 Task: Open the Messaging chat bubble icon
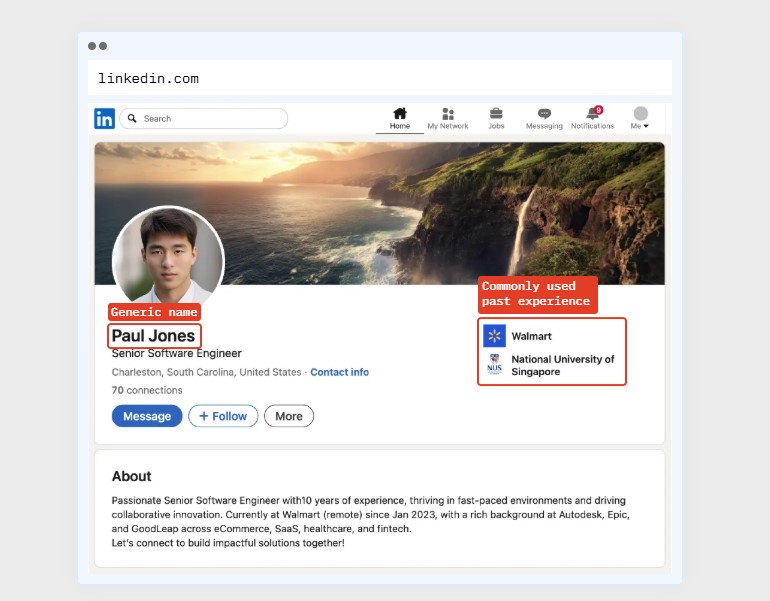point(544,114)
